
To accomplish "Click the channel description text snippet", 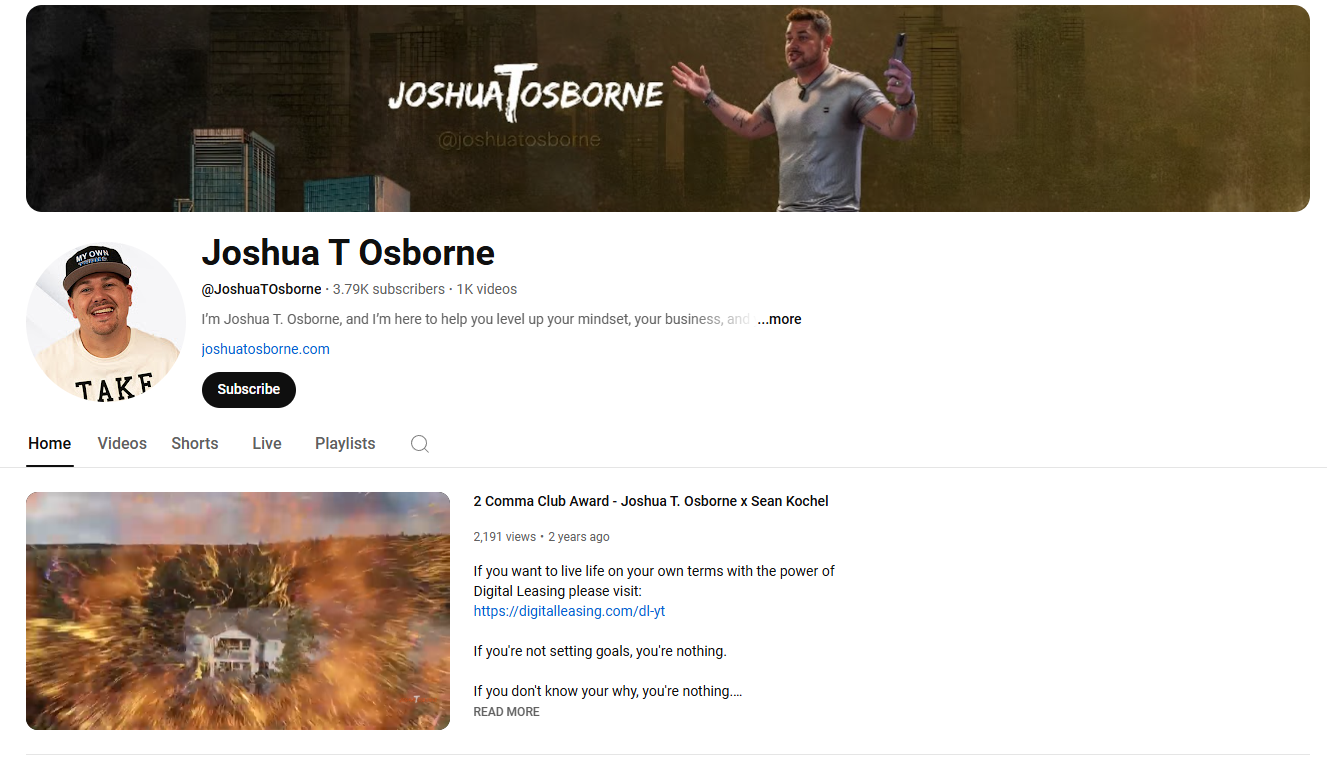I will tap(476, 319).
